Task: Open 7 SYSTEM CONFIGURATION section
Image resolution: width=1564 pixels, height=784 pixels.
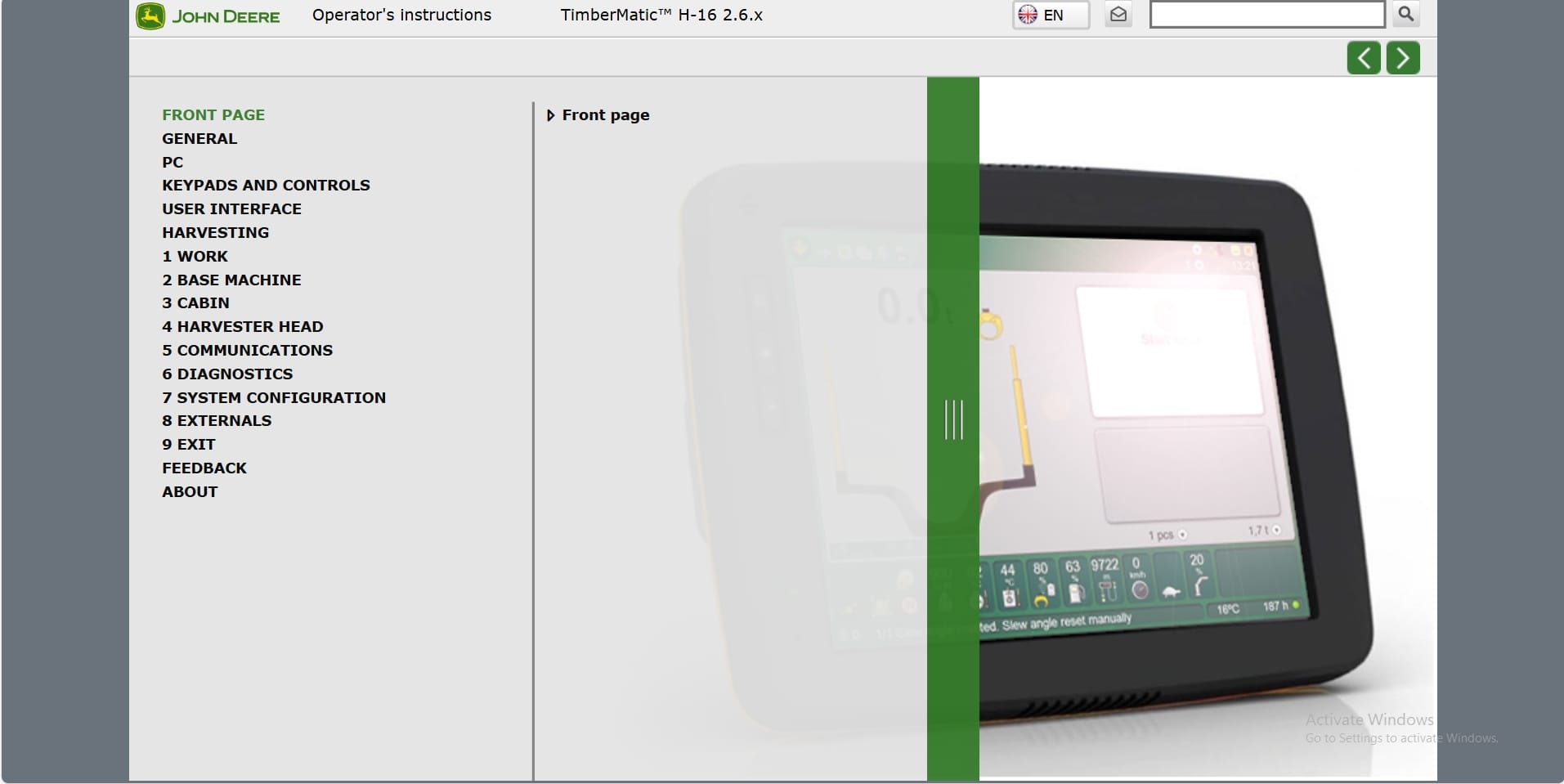Action: [274, 398]
